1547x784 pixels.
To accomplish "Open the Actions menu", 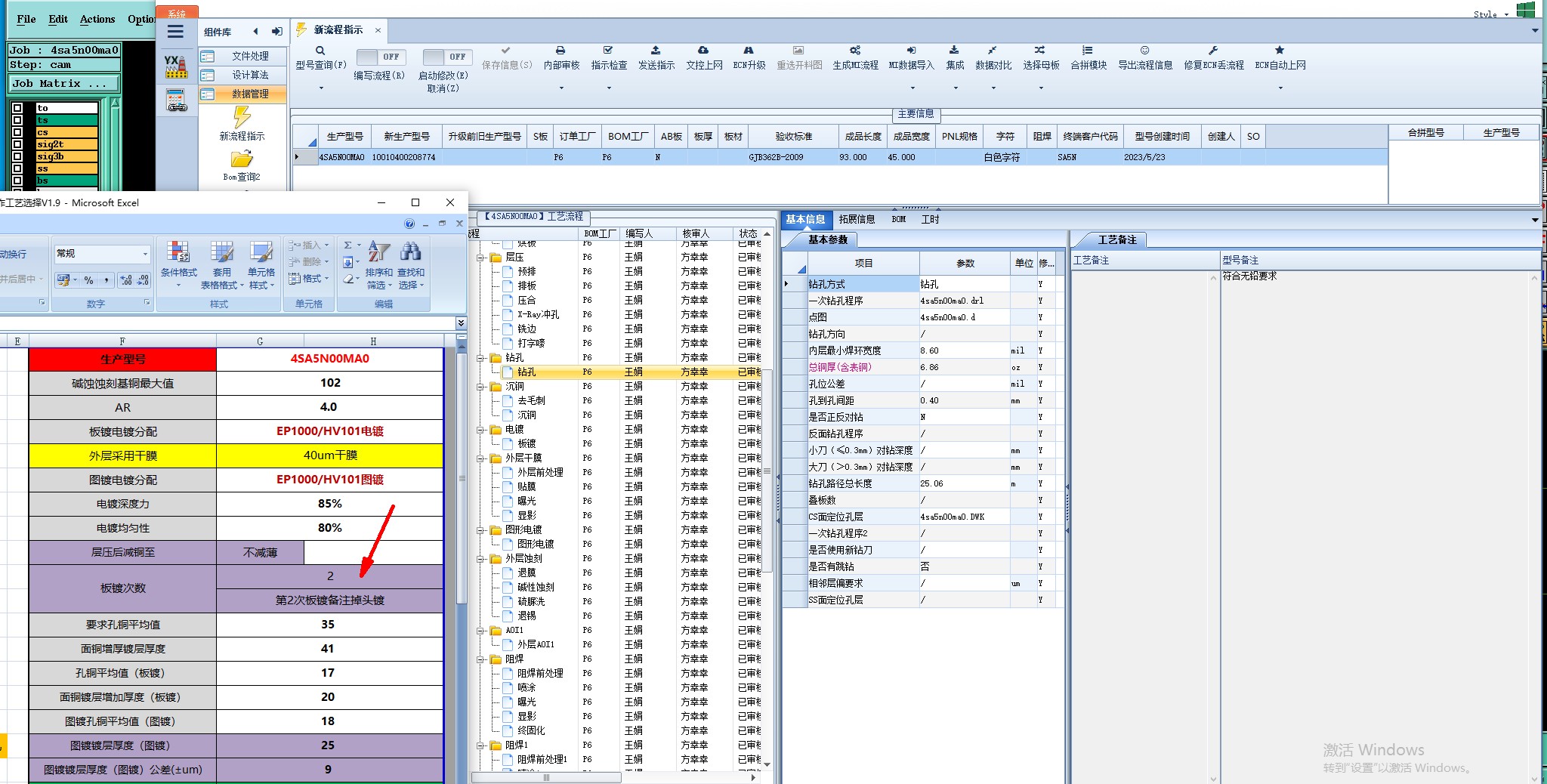I will (x=97, y=19).
